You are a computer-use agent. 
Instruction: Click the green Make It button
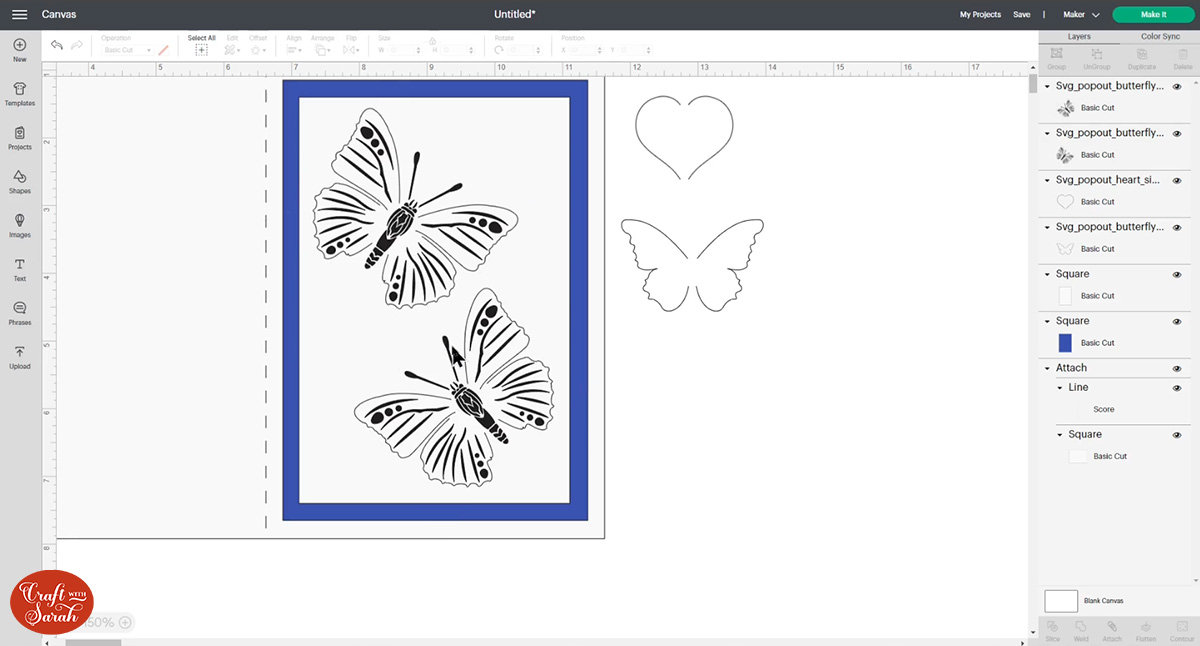tap(1152, 14)
